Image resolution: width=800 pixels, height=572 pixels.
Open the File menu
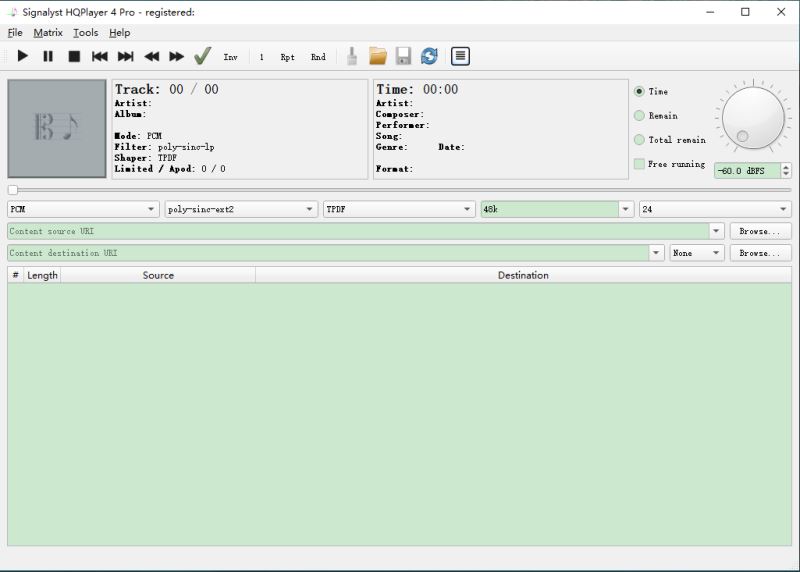15,33
